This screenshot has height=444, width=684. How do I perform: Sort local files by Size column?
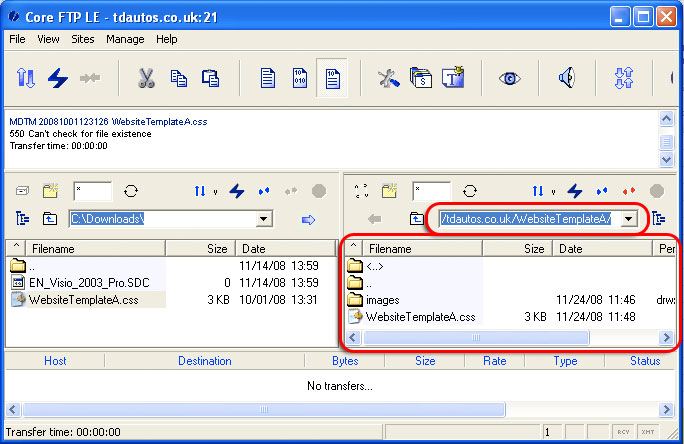point(200,249)
